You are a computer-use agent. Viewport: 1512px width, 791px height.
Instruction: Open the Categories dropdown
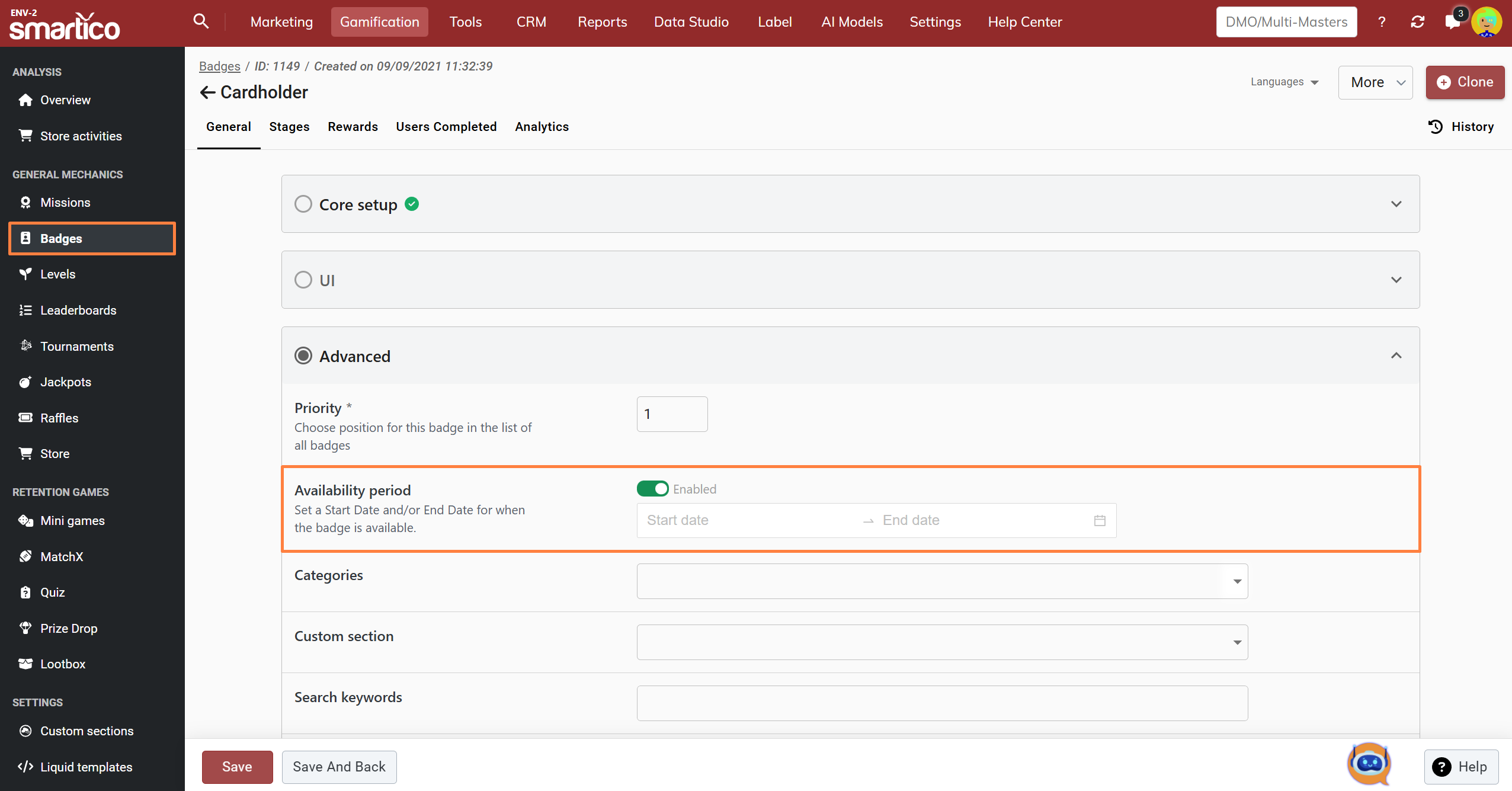[942, 581]
